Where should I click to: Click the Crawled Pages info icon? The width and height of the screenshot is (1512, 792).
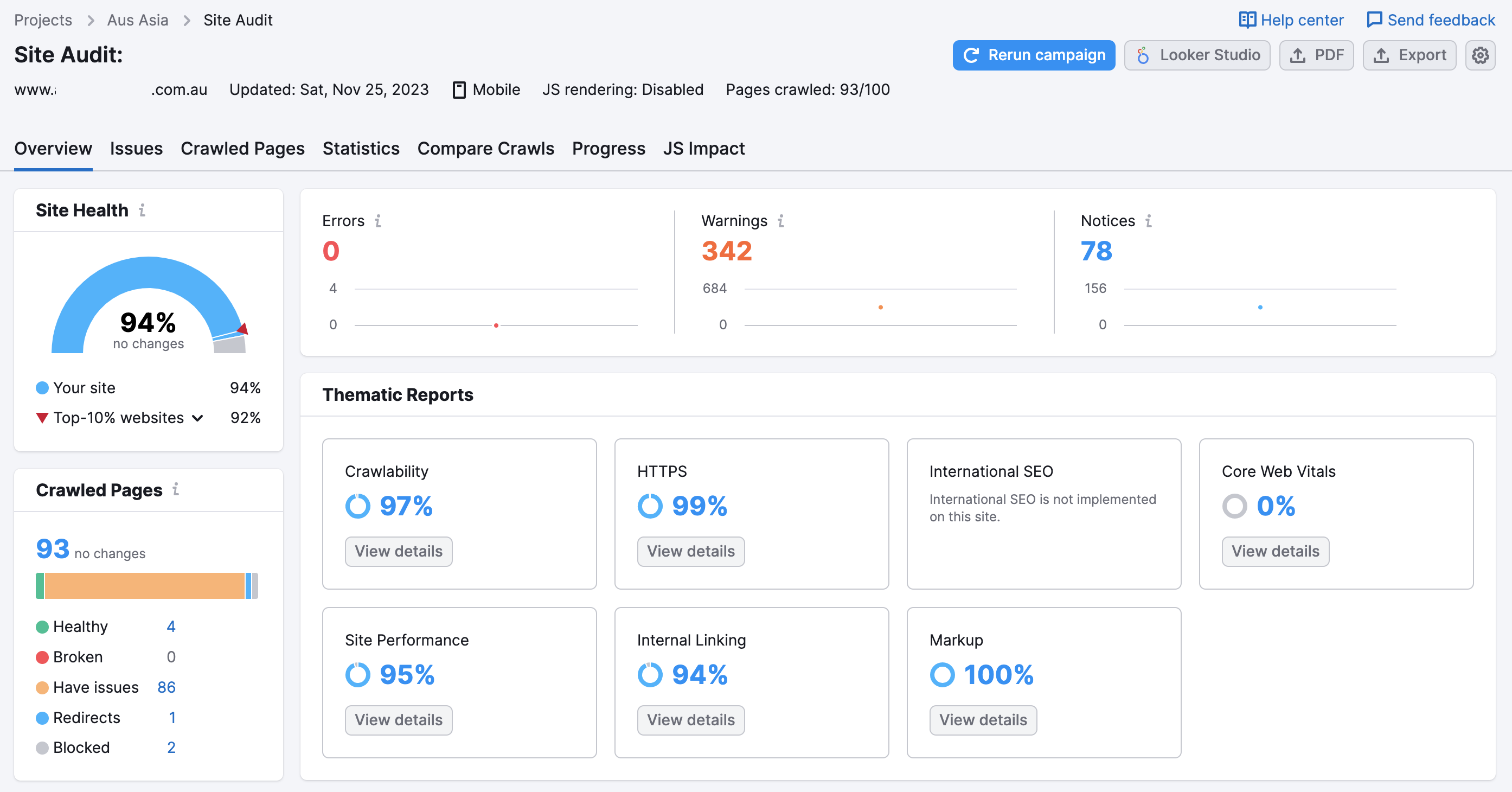(x=176, y=489)
